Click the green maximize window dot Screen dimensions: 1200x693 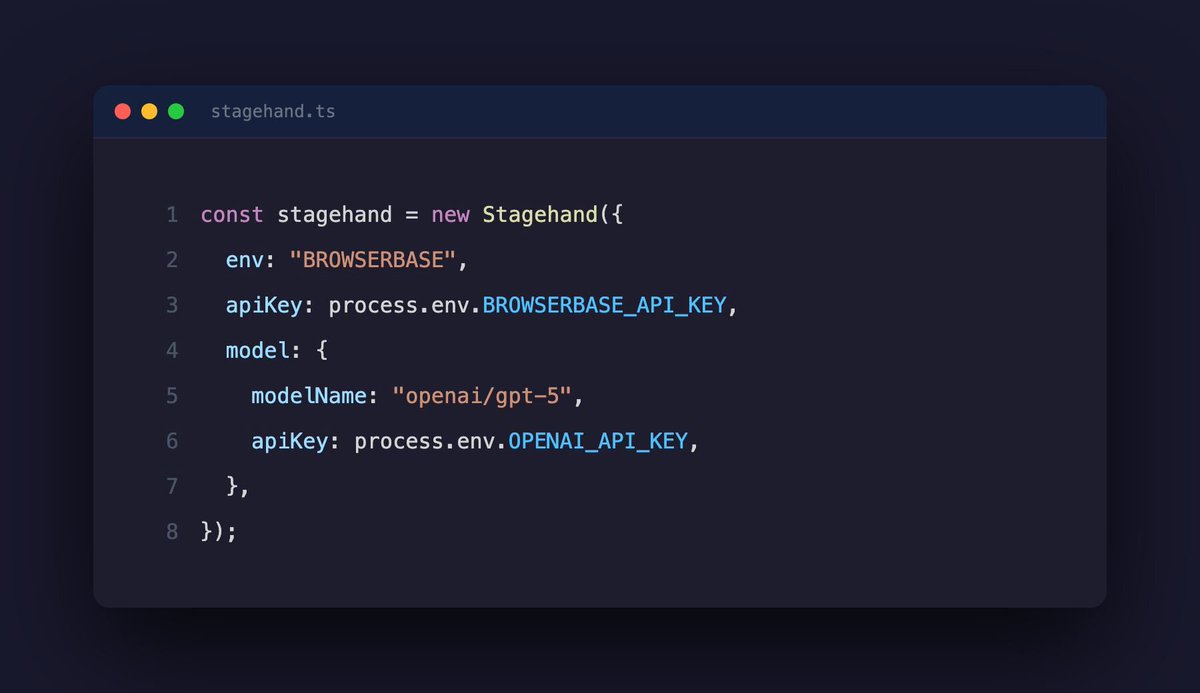[176, 111]
